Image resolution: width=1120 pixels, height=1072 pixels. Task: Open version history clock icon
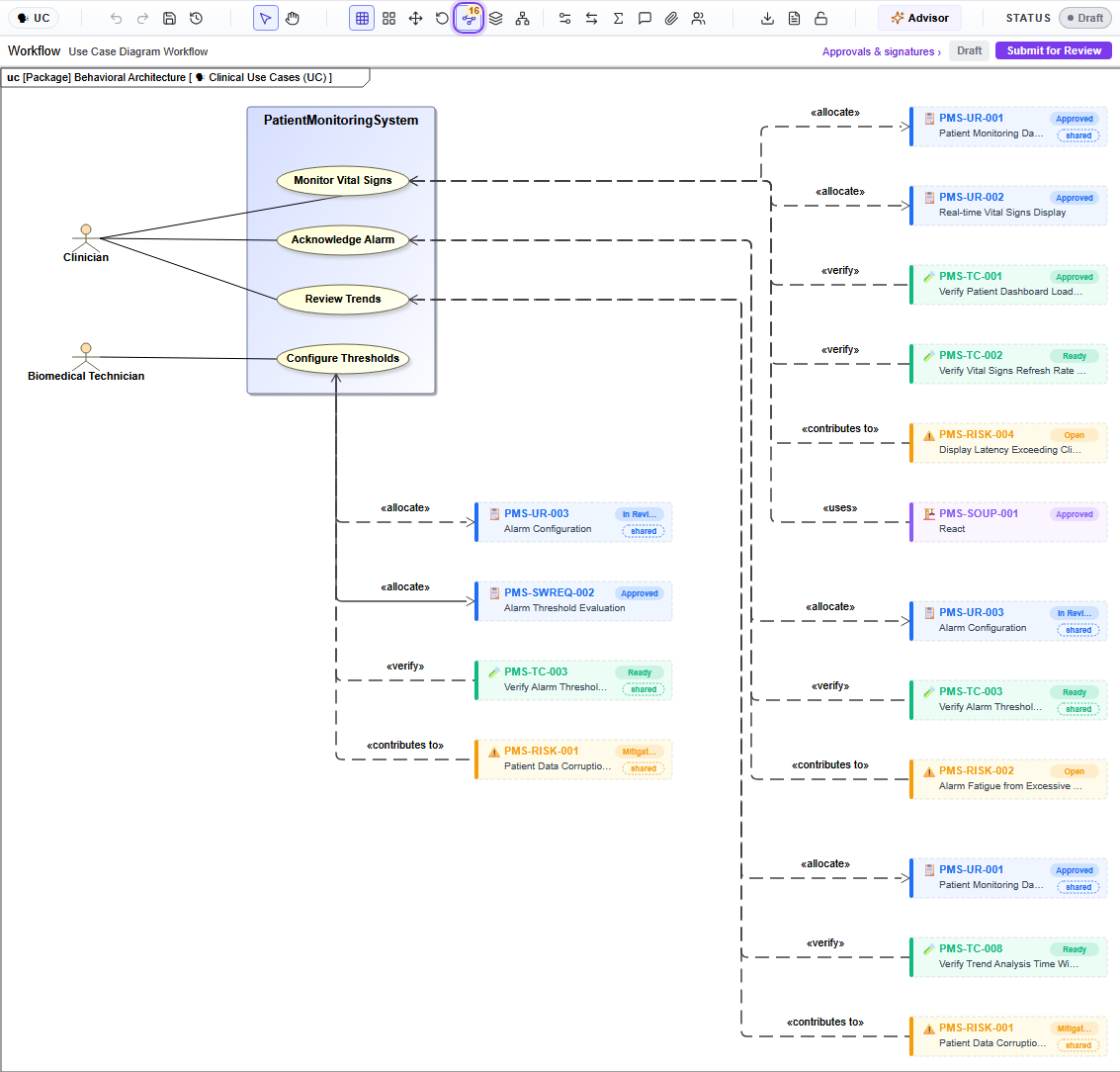click(197, 19)
